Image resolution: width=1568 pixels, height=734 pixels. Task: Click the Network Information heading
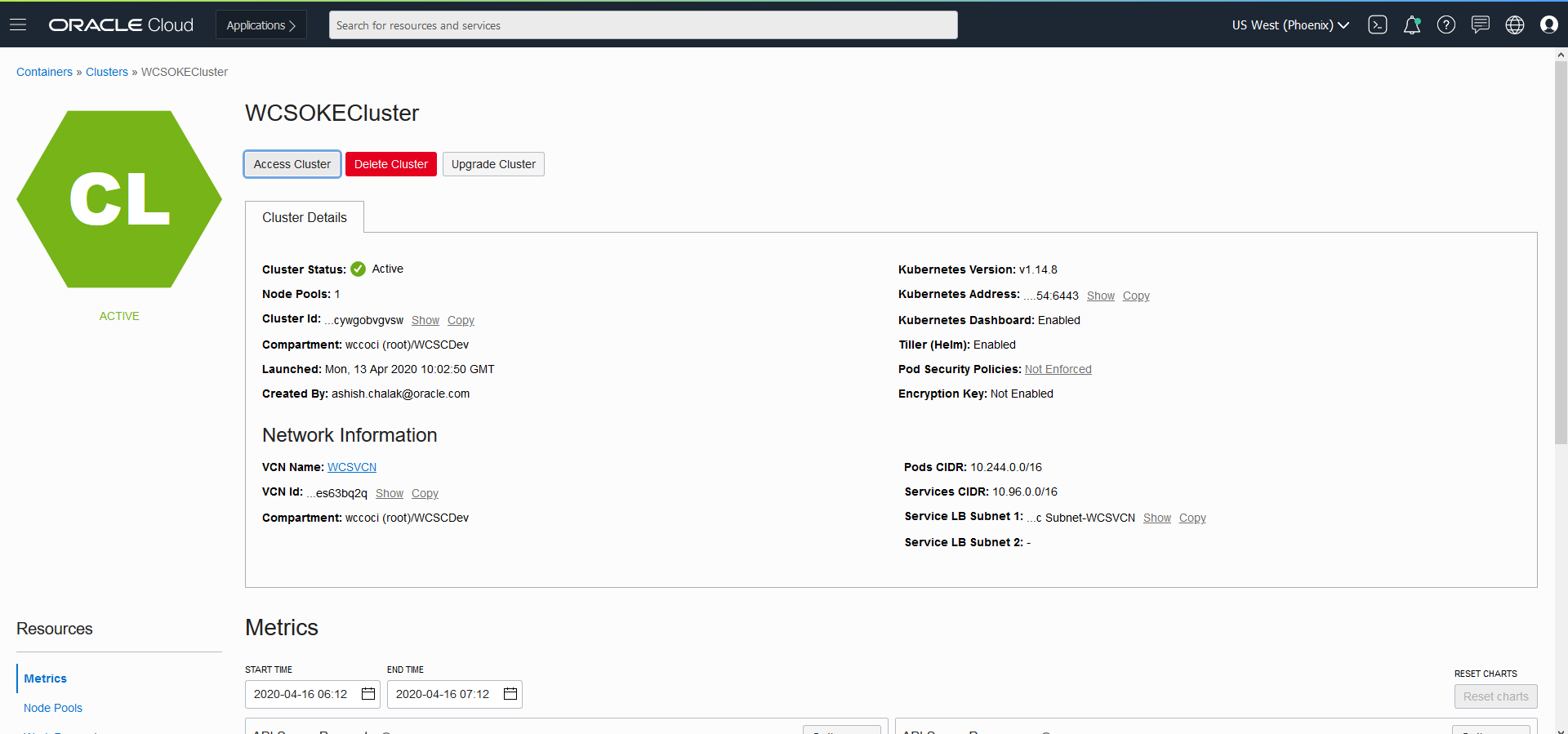pos(350,435)
